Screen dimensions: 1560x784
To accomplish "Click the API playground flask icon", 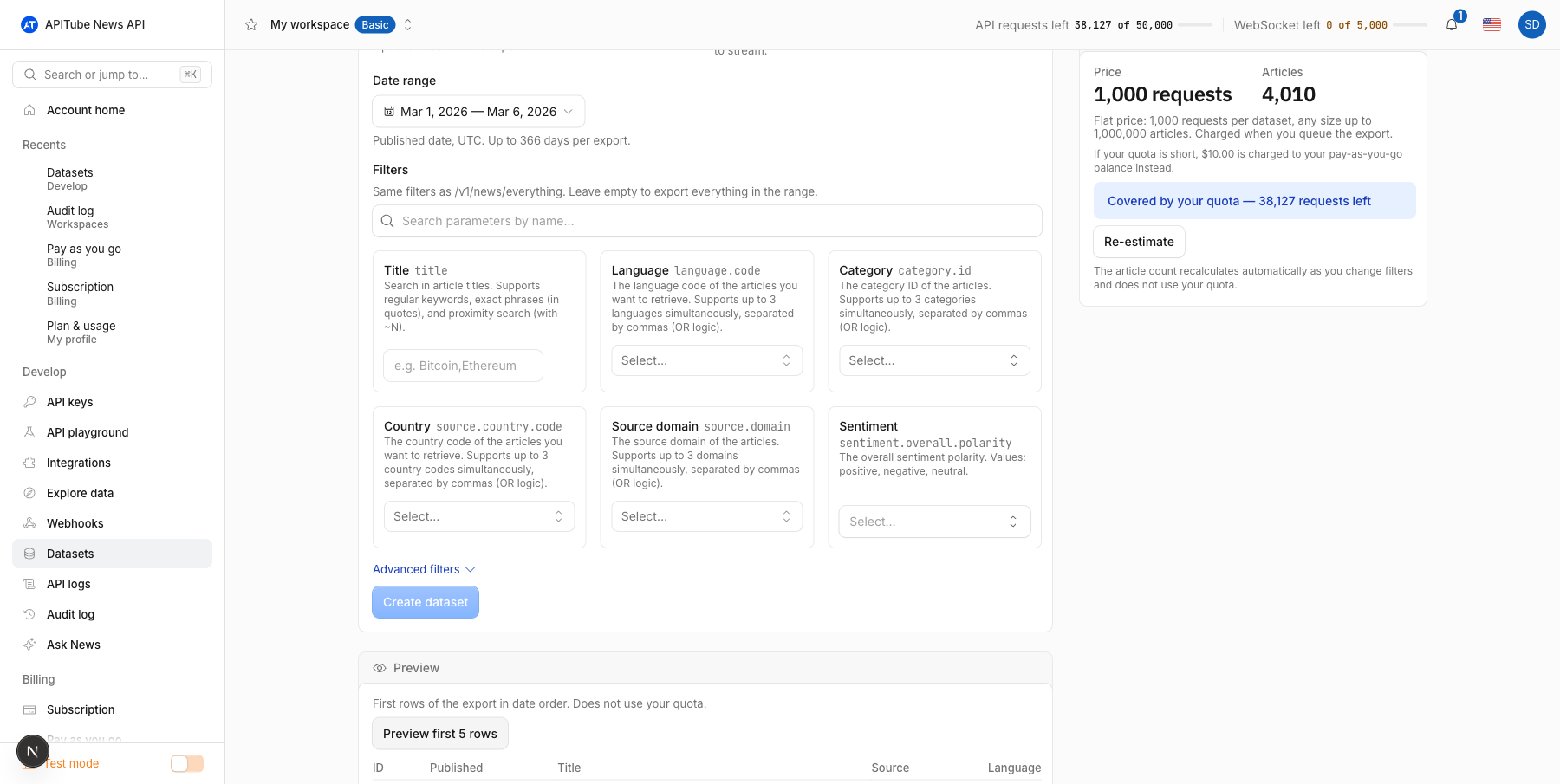I will pyautogui.click(x=29, y=432).
